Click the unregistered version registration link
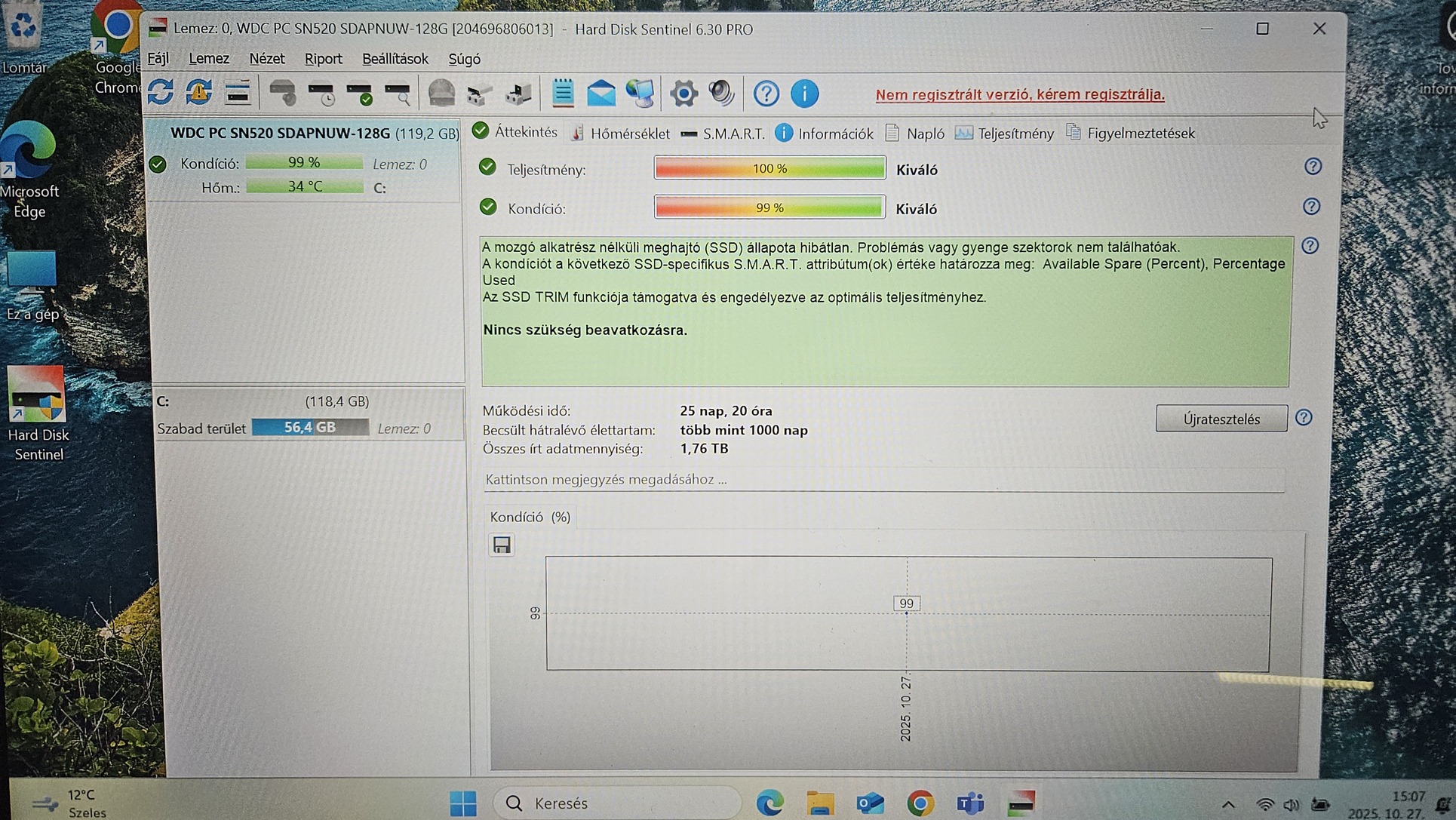 (1019, 94)
